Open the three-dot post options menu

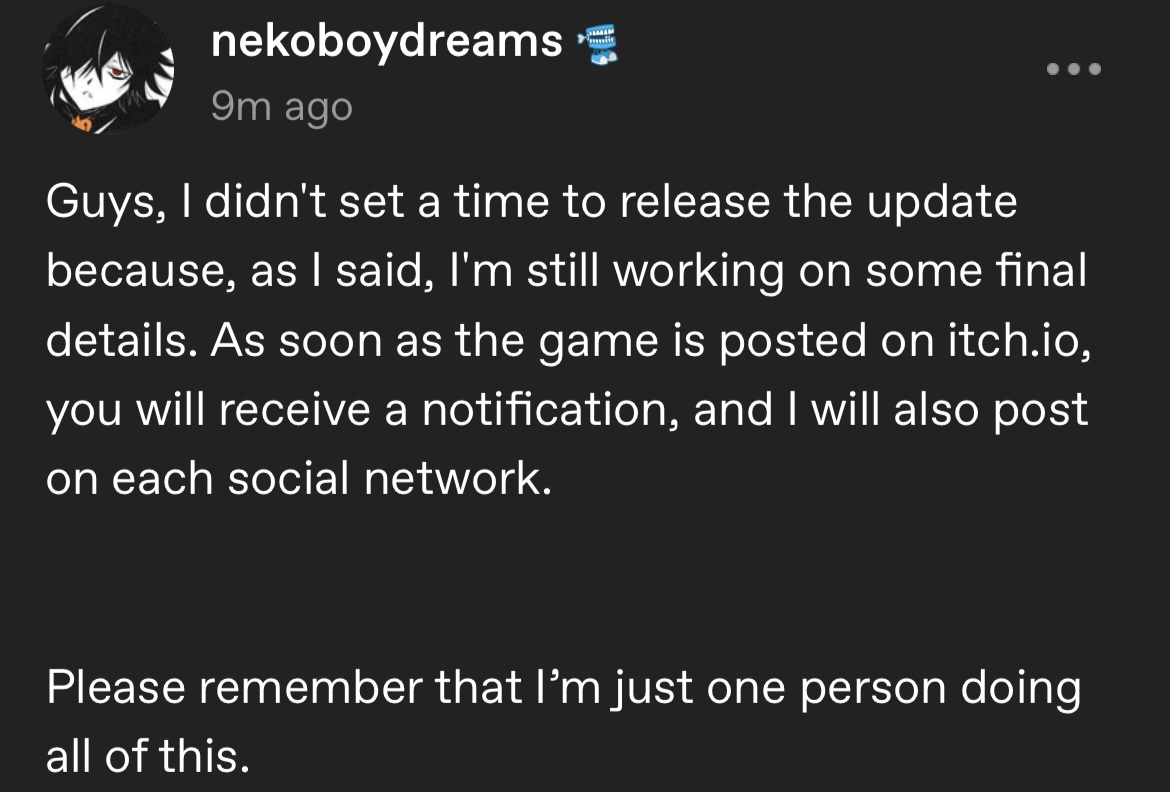coord(1073,70)
